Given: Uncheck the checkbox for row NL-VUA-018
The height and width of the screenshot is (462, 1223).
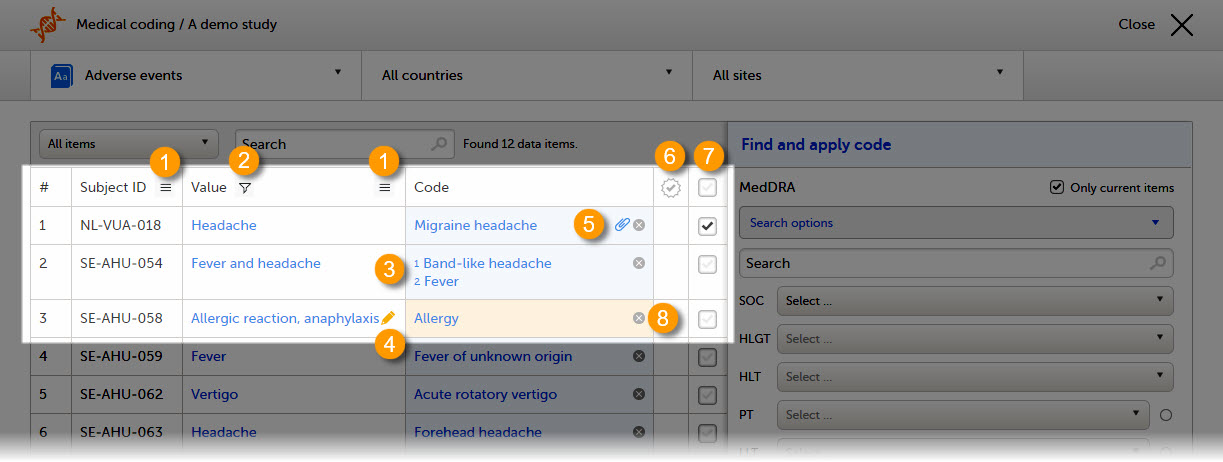Looking at the screenshot, I should point(707,226).
